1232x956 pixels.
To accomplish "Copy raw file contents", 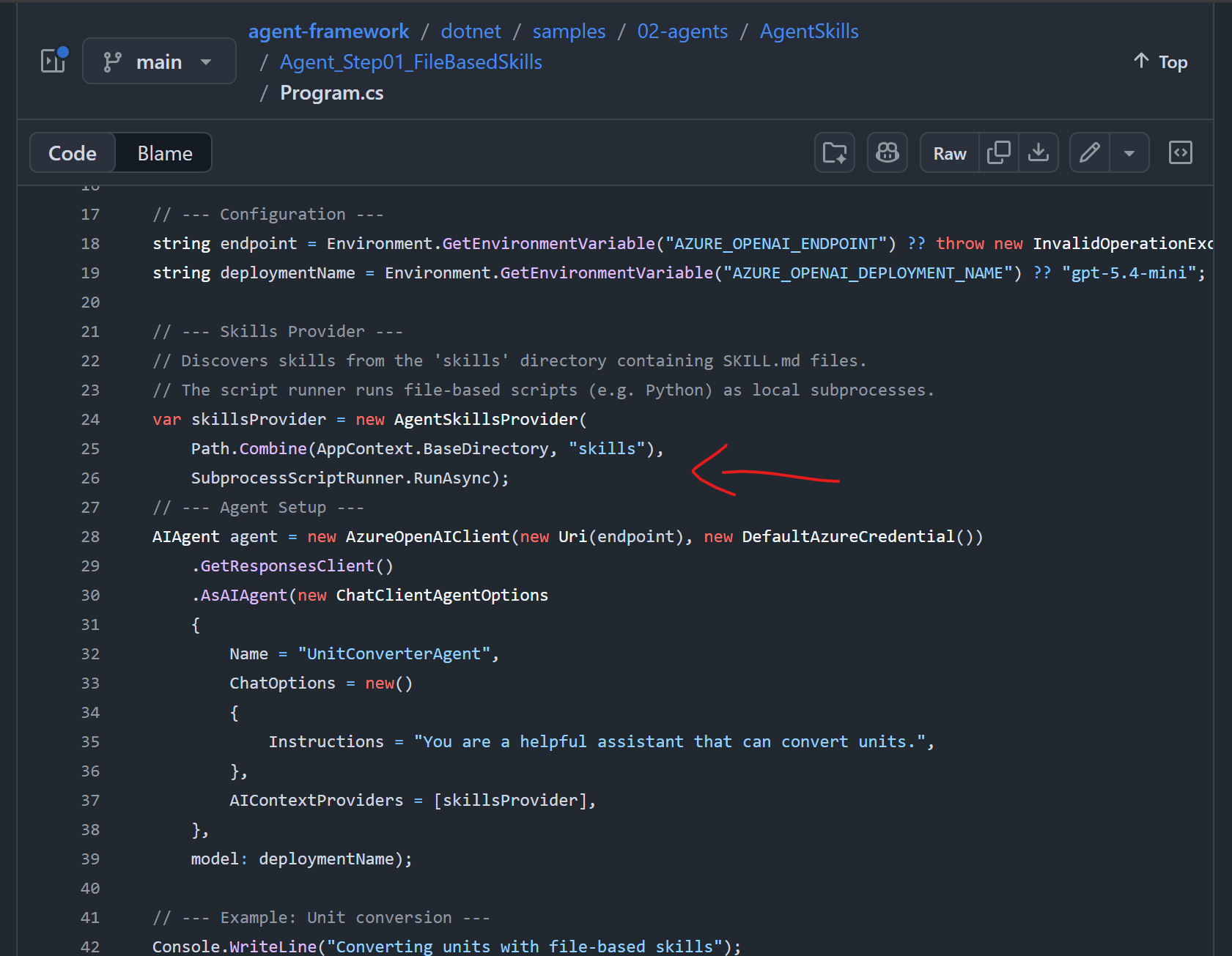I will [x=999, y=152].
